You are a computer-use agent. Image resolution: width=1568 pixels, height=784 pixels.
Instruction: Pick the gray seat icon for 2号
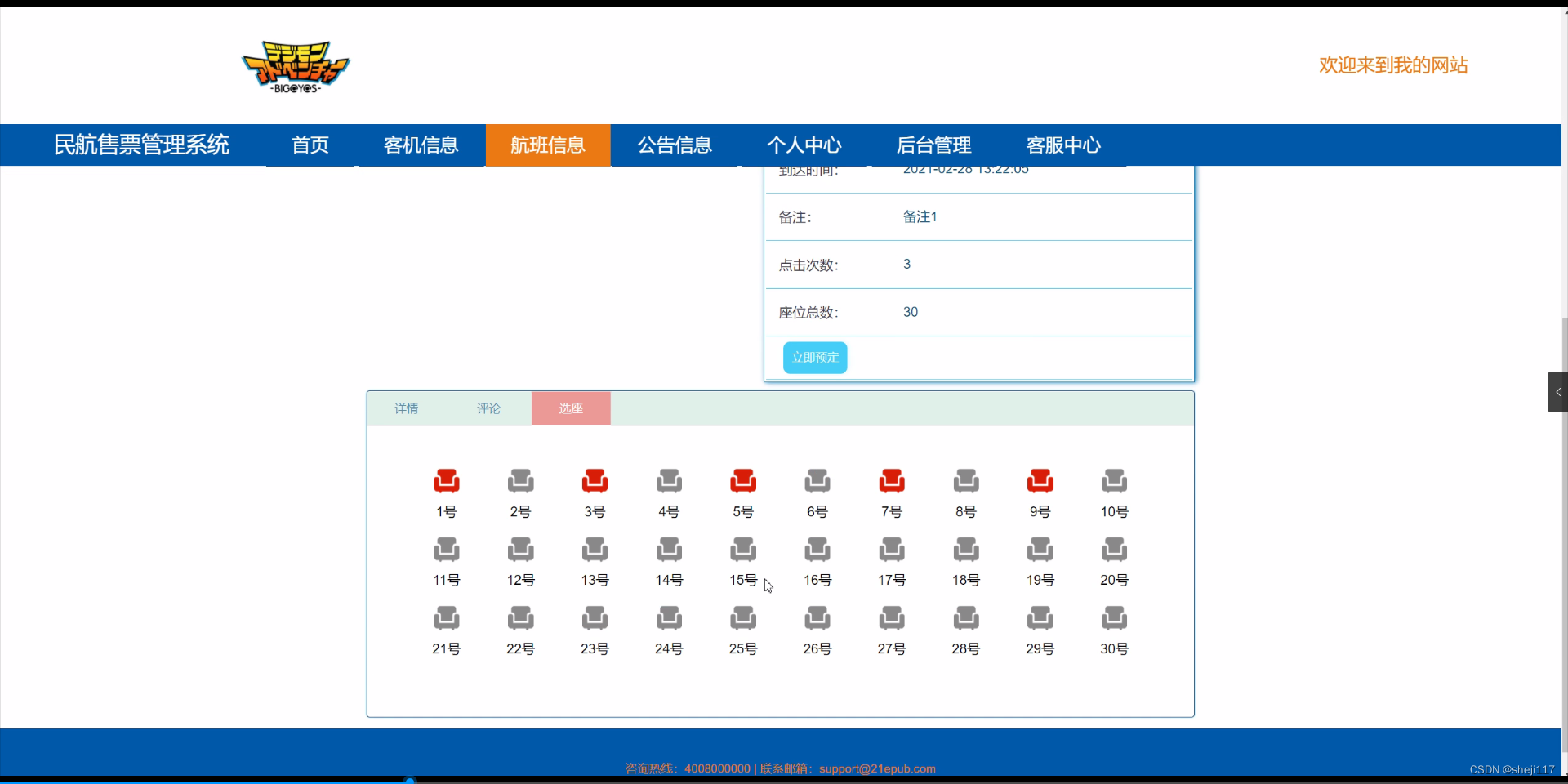[520, 481]
